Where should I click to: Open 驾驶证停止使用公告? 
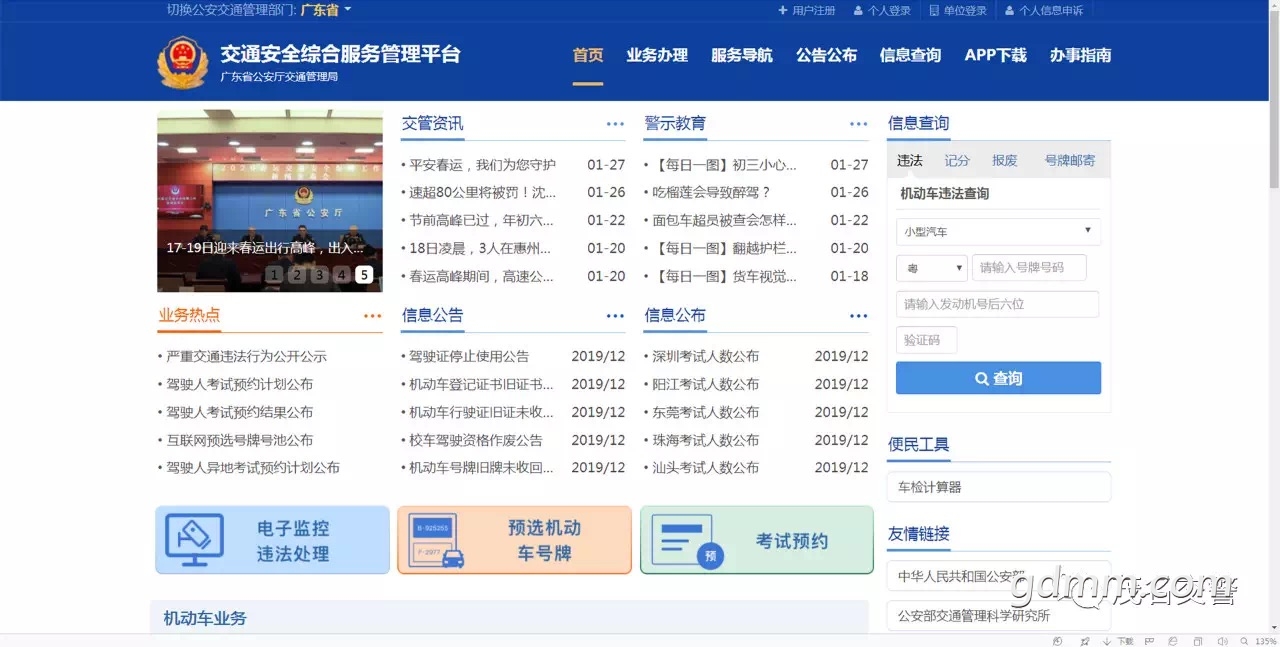pyautogui.click(x=469, y=356)
